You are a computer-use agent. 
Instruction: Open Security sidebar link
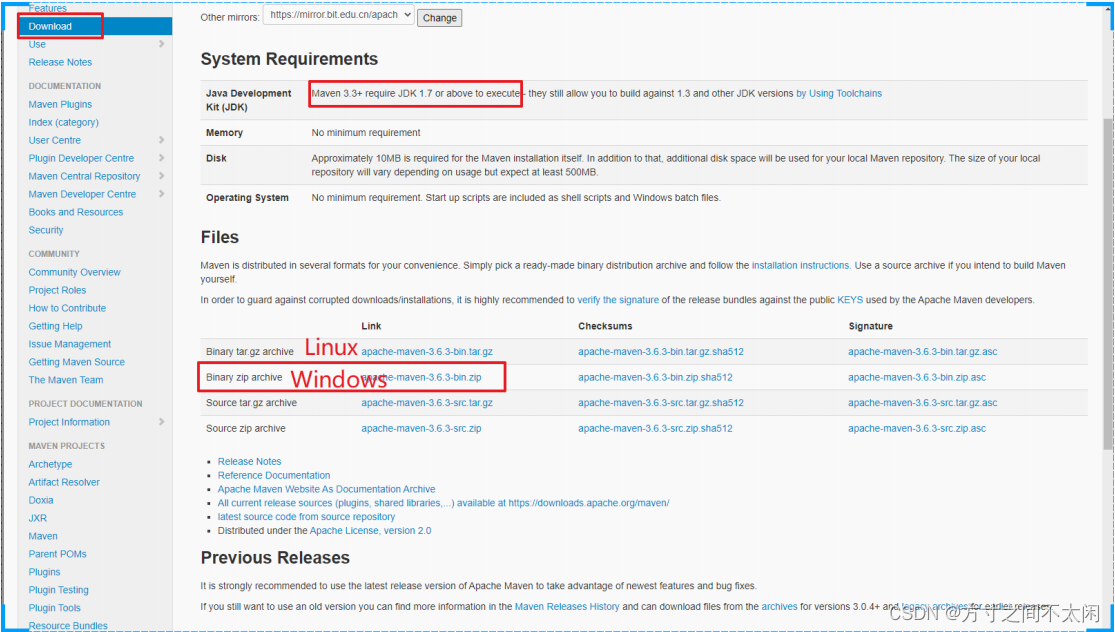pyautogui.click(x=46, y=230)
